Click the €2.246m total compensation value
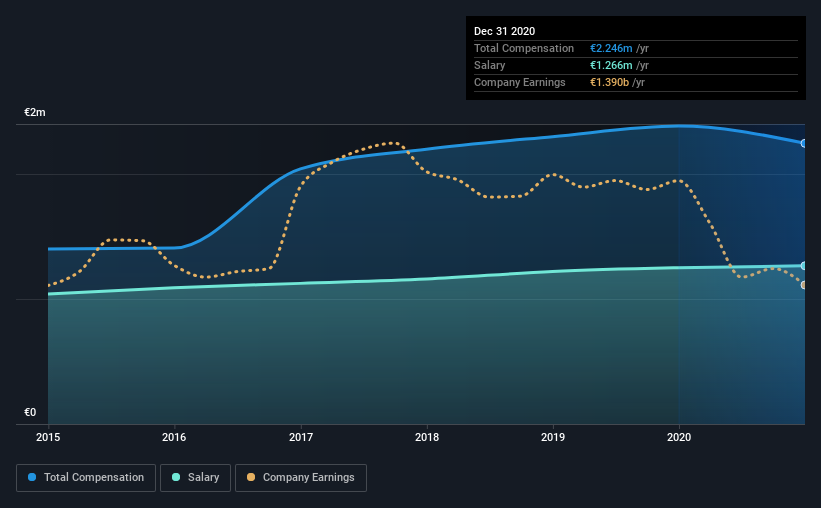The image size is (821, 508). click(x=611, y=48)
